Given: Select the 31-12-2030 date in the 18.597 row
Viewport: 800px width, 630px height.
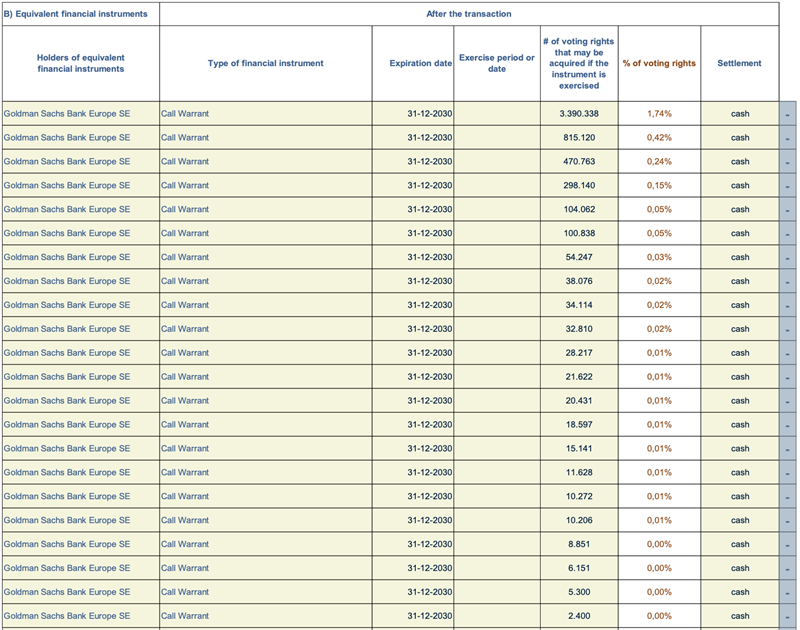Looking at the screenshot, I should click(430, 425).
